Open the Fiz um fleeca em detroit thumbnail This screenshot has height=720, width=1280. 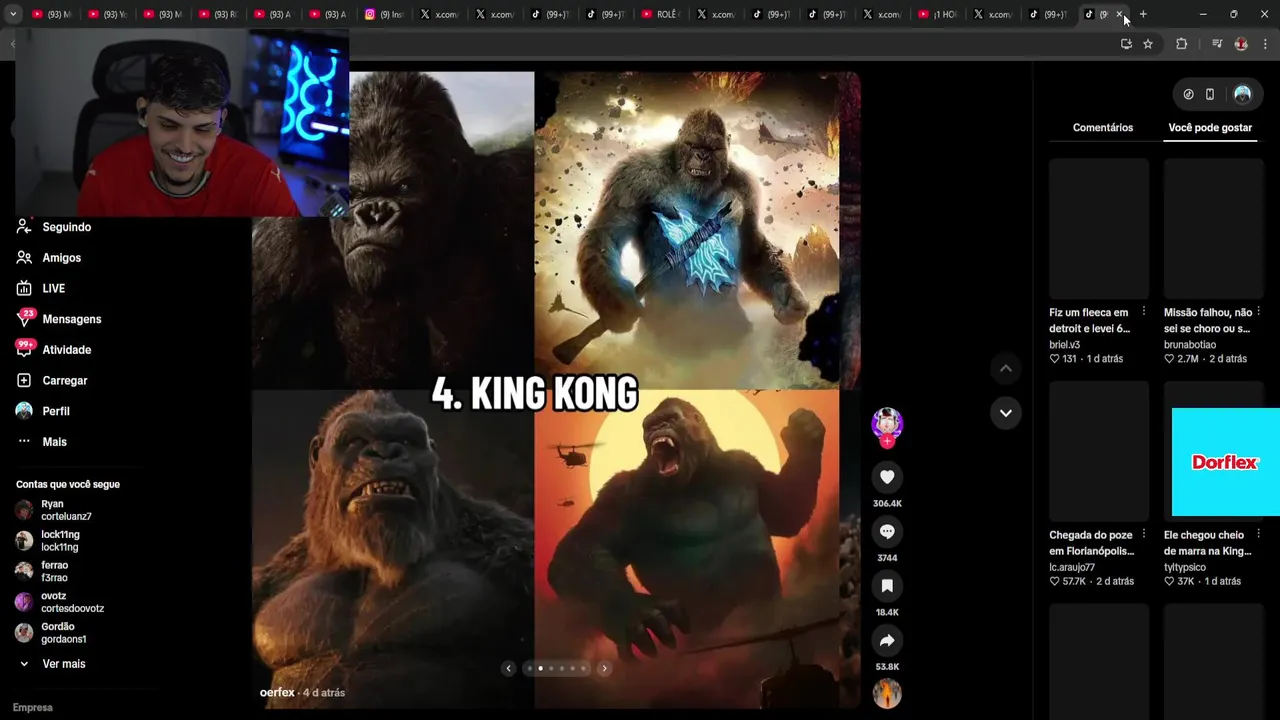point(1099,229)
